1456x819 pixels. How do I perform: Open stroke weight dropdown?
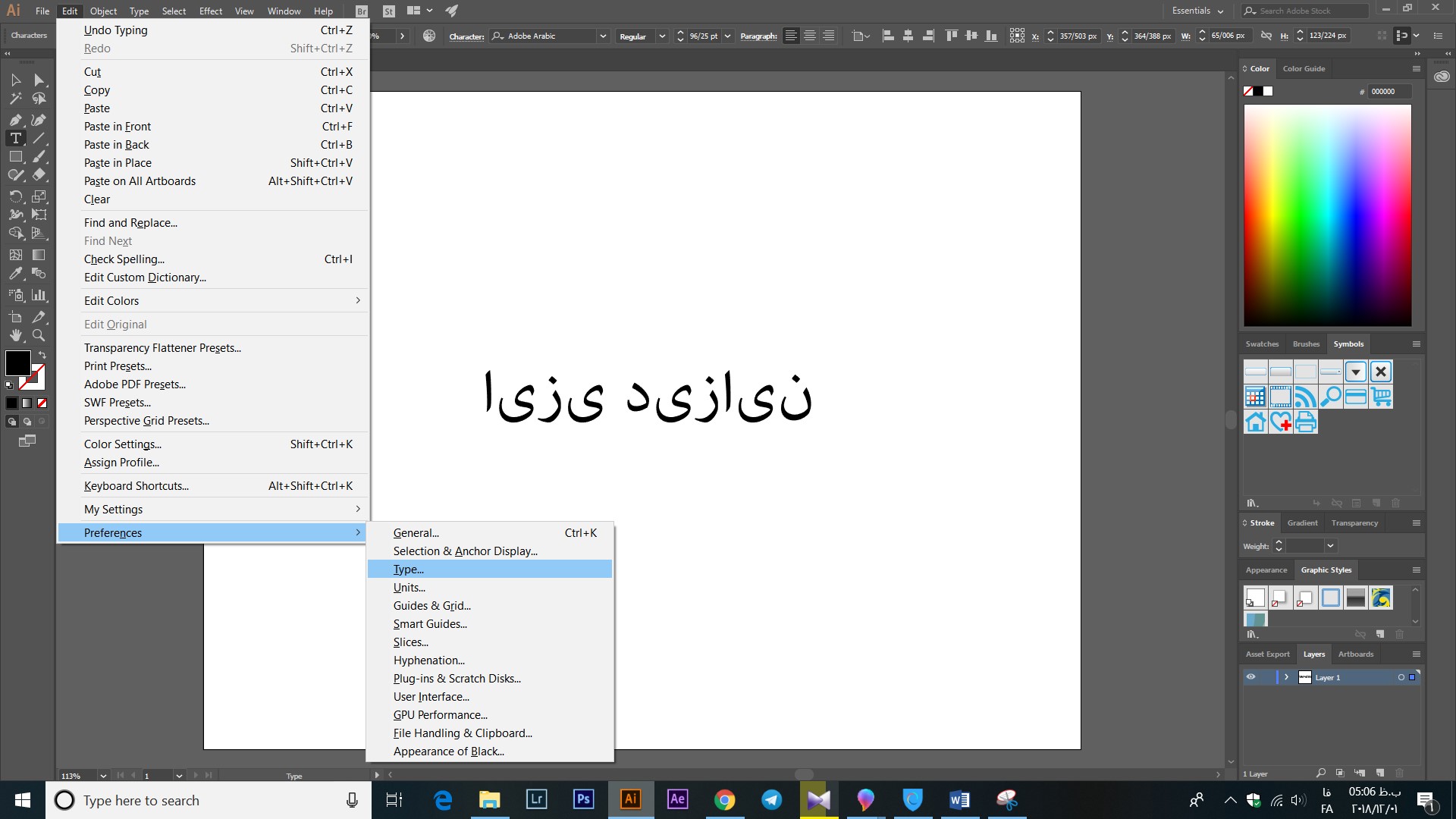tap(1330, 546)
